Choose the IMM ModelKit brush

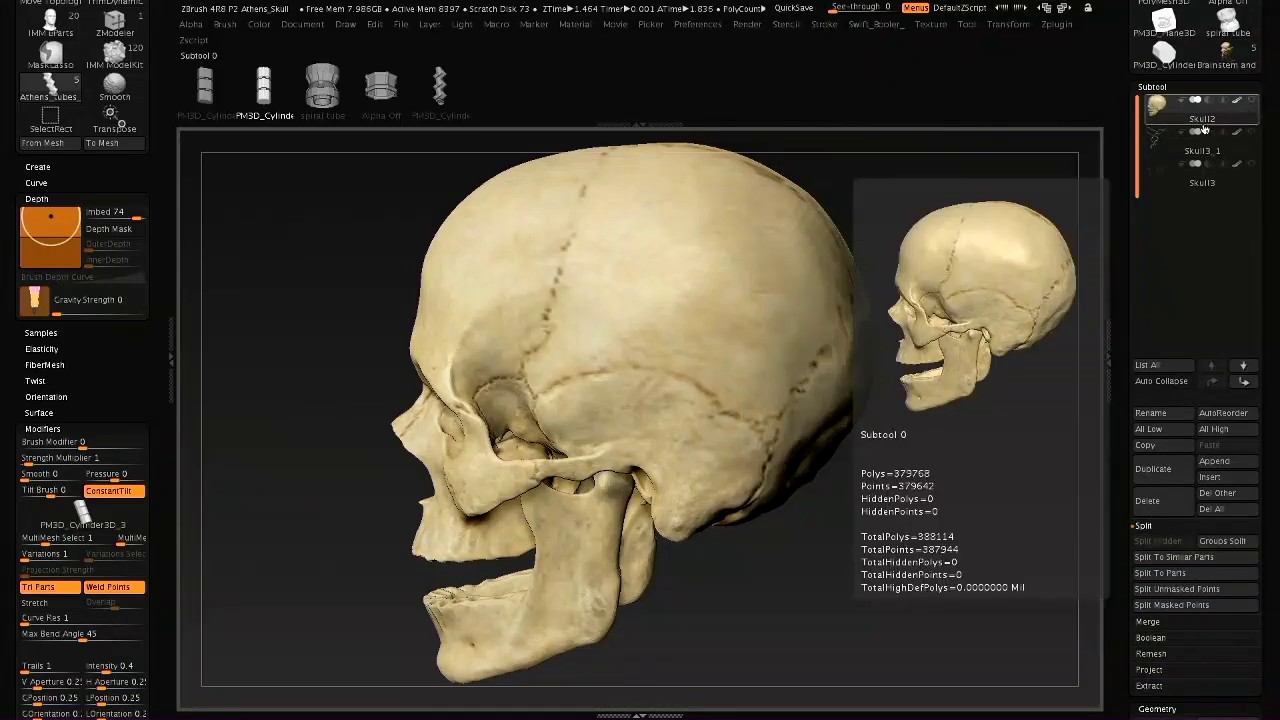coord(114,55)
